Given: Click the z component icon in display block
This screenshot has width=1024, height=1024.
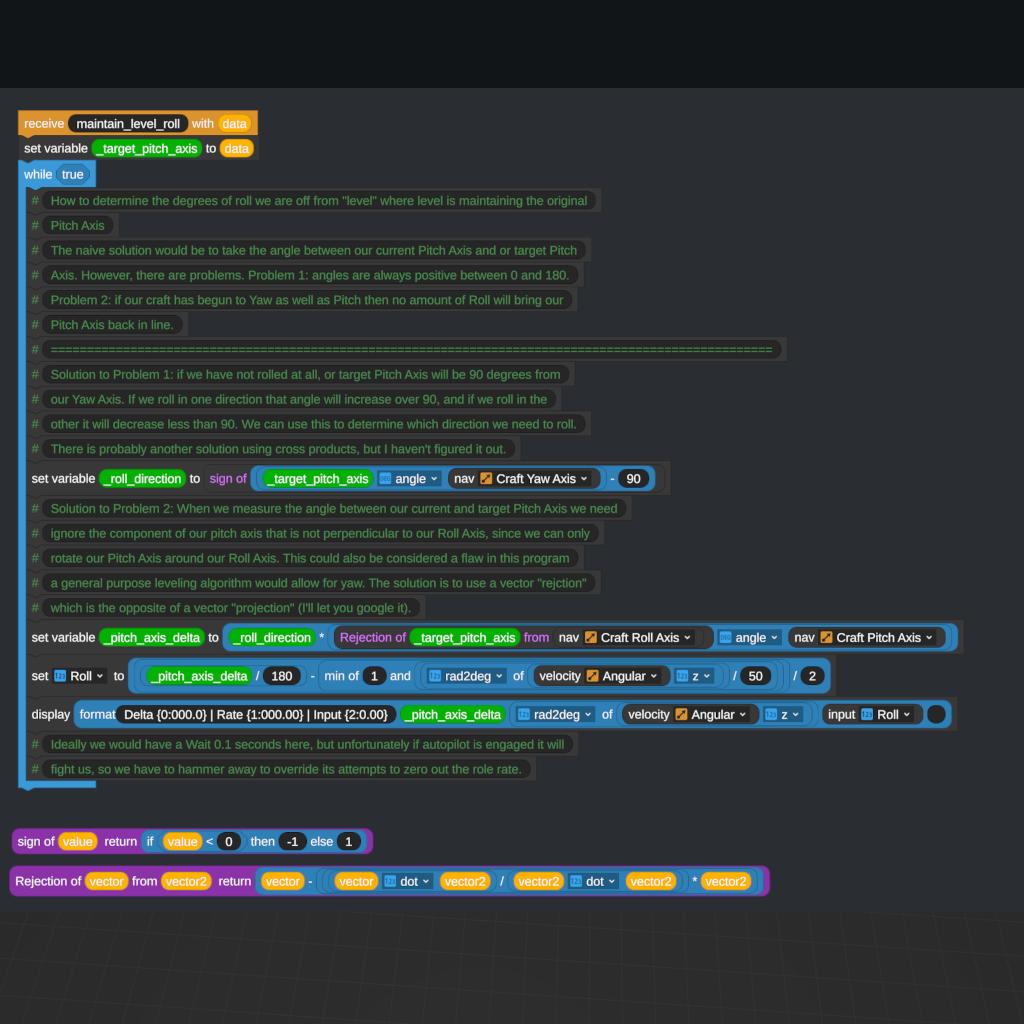Looking at the screenshot, I should tap(771, 715).
